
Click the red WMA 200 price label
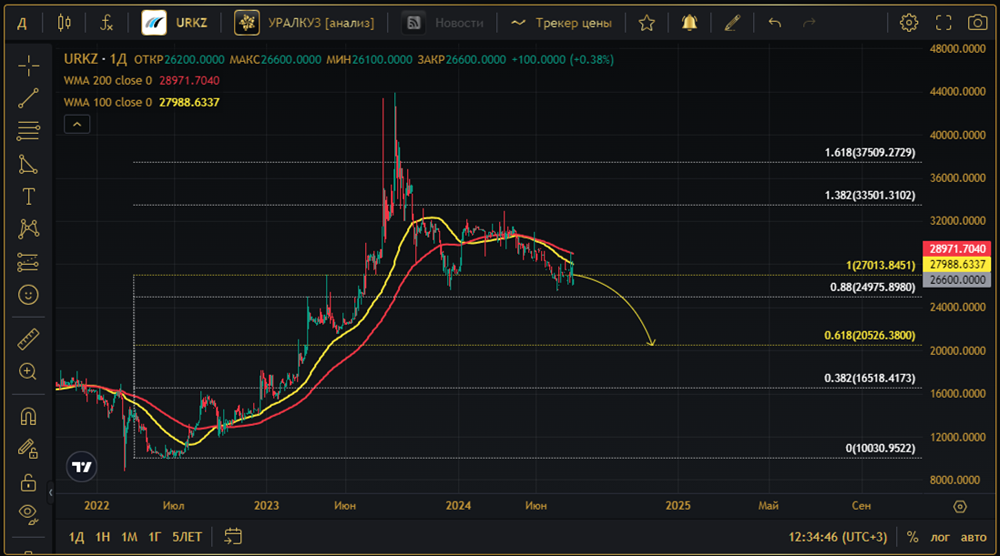958,248
